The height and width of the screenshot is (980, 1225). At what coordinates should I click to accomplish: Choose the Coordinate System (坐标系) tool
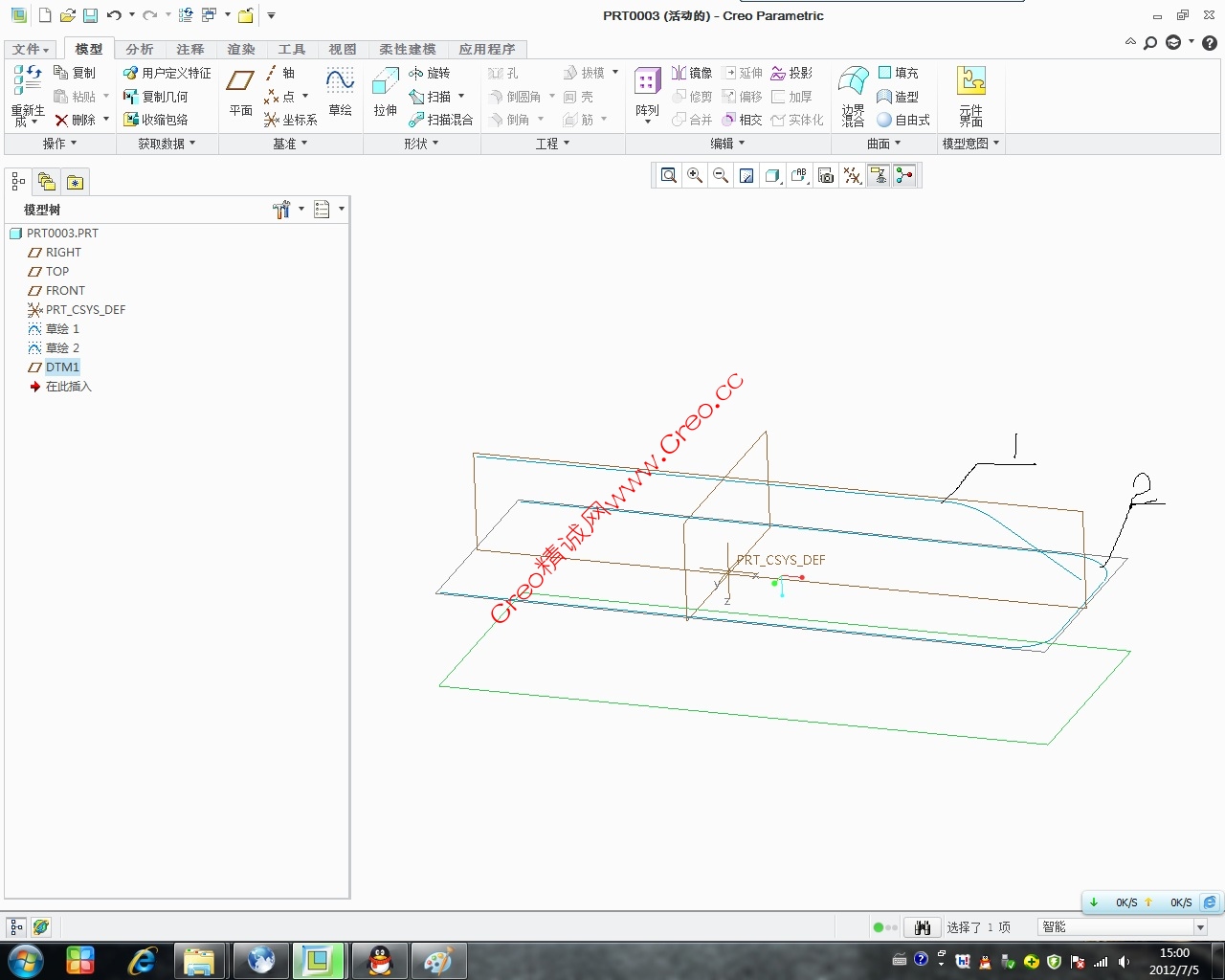tap(290, 120)
